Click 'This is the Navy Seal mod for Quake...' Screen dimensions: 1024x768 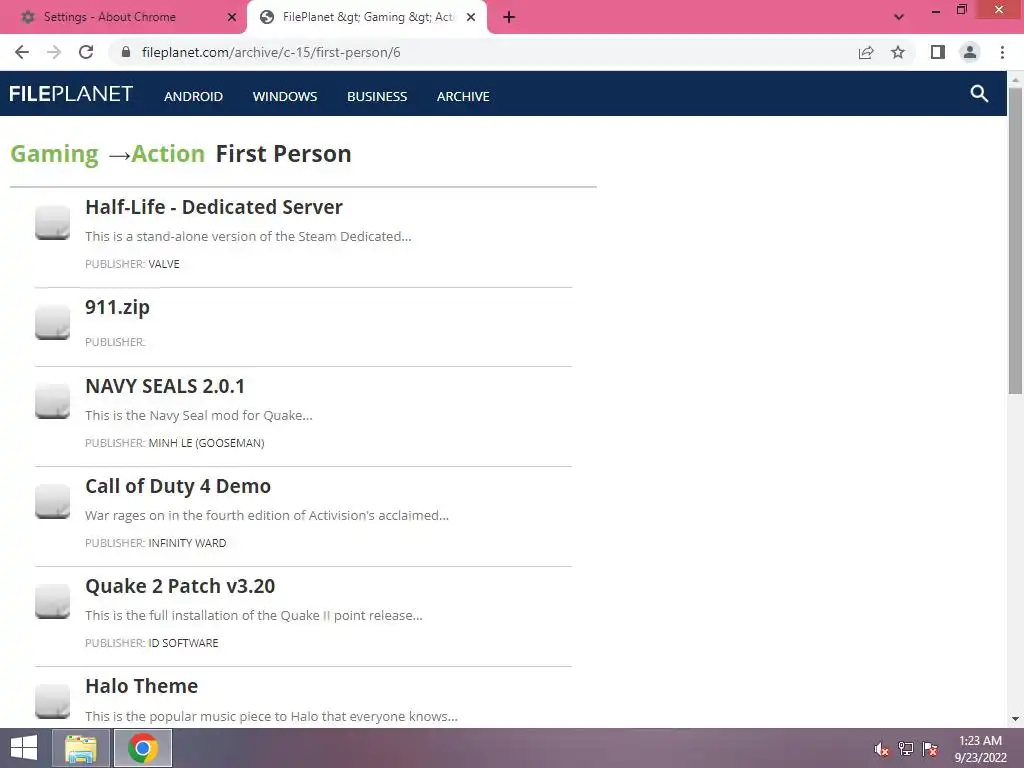(199, 415)
